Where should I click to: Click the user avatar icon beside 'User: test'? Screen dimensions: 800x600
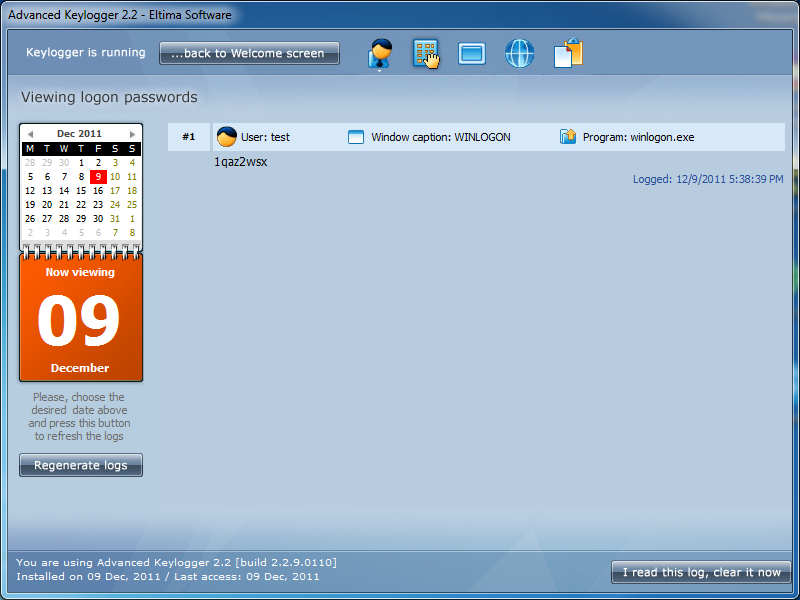point(227,137)
